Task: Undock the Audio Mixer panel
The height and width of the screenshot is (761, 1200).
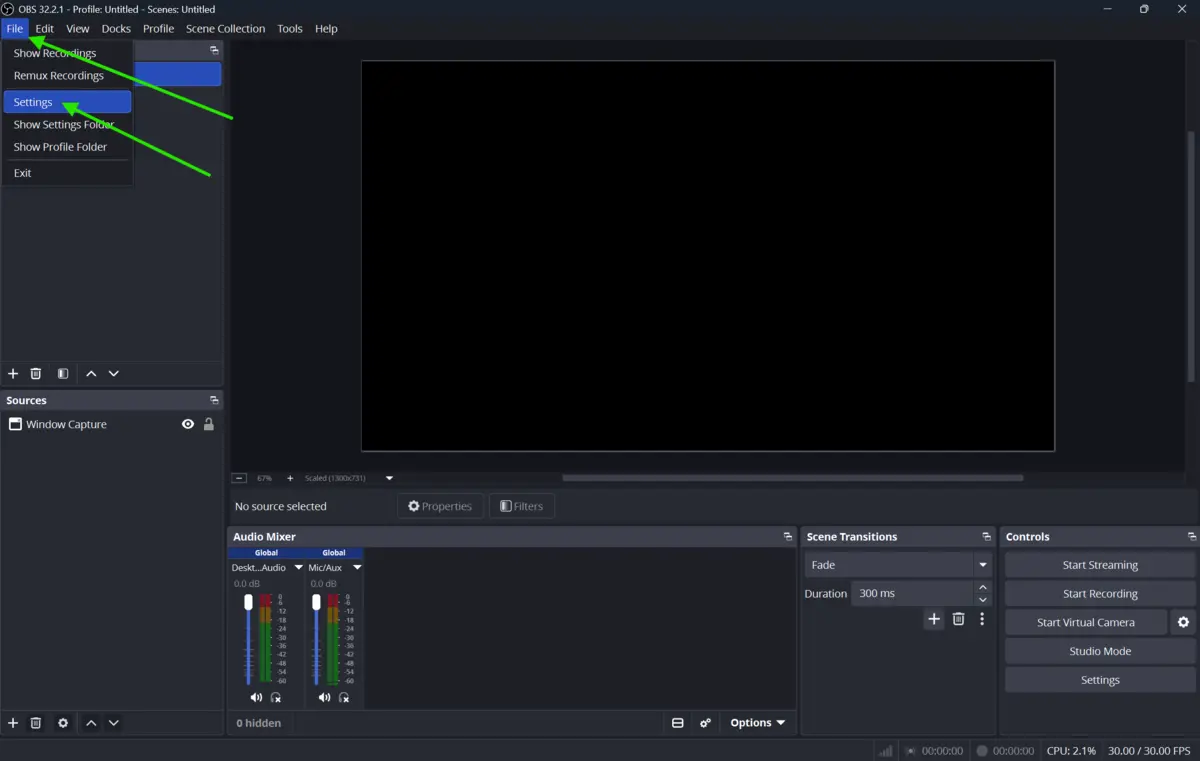Action: 788,537
